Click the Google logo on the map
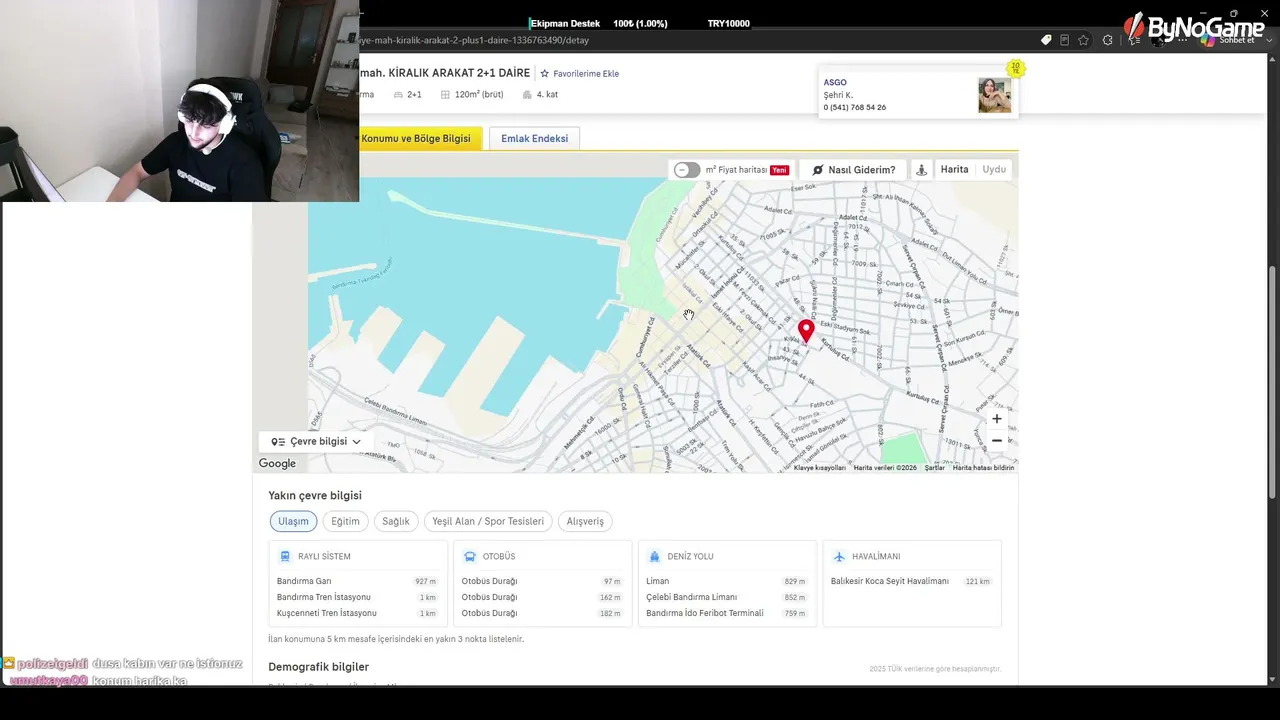The height and width of the screenshot is (720, 1280). 277,464
